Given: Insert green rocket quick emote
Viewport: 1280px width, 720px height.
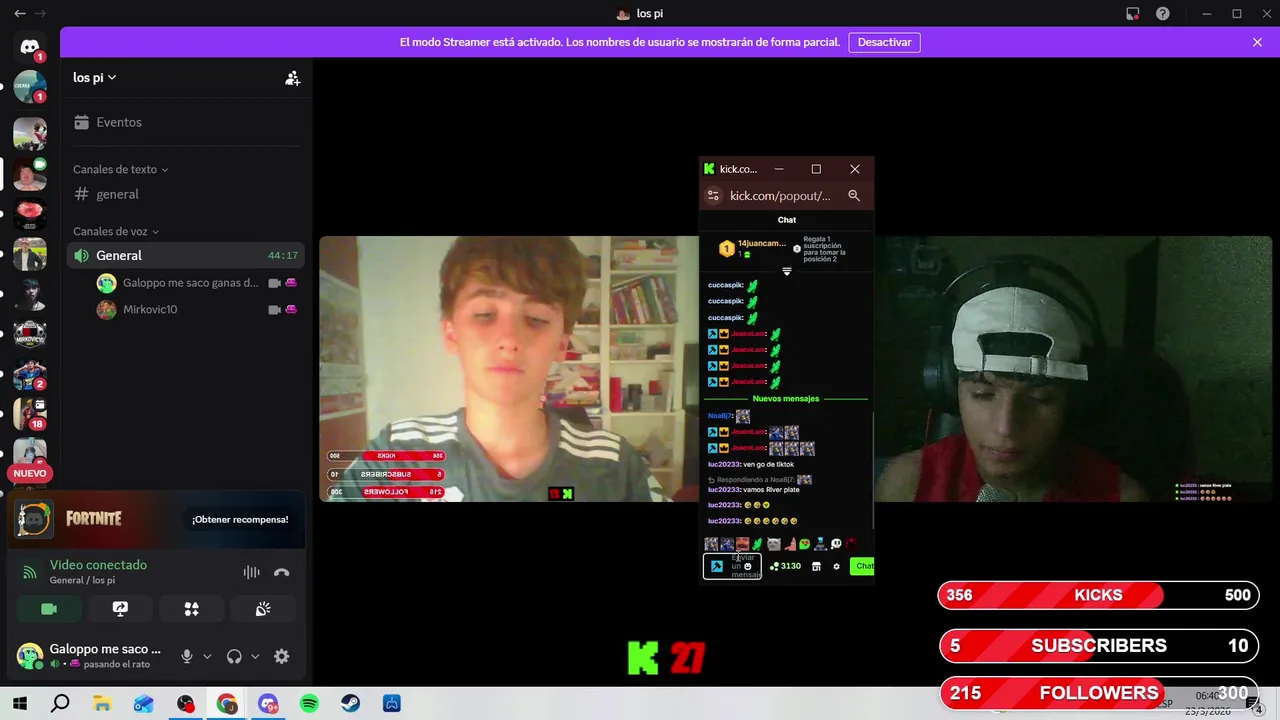Looking at the screenshot, I should (758, 544).
